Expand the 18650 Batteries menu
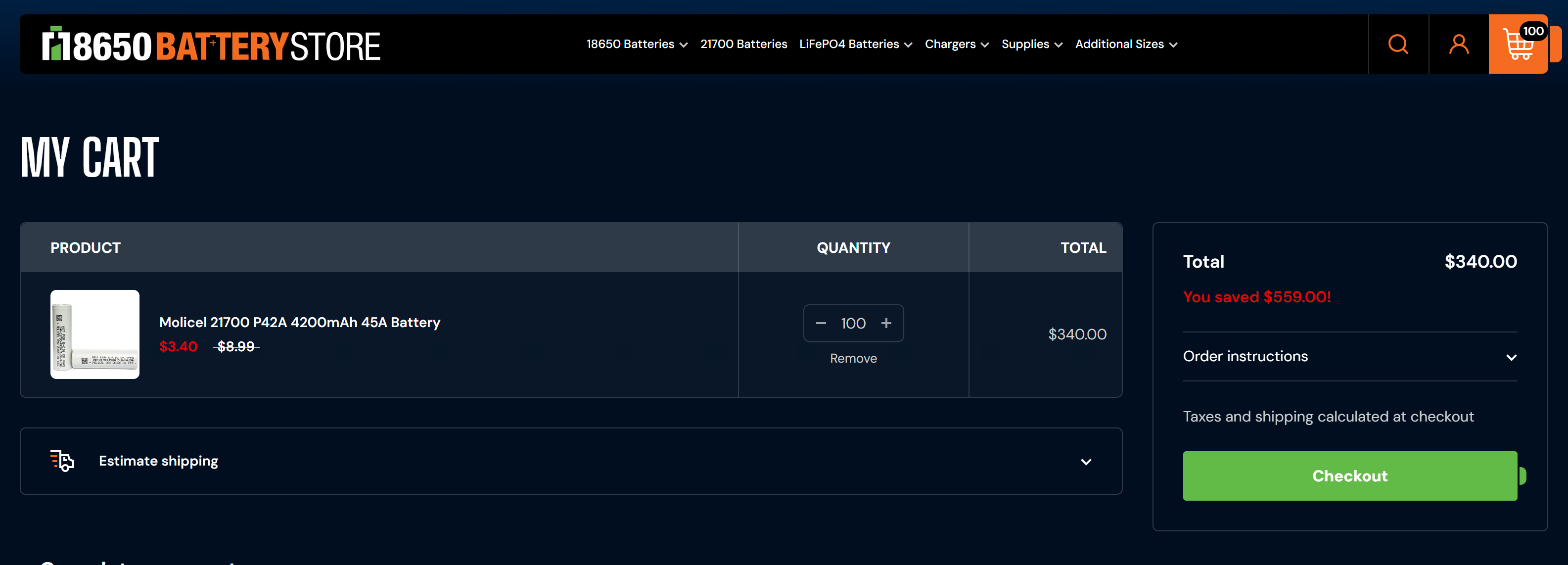The height and width of the screenshot is (565, 1568). click(636, 44)
